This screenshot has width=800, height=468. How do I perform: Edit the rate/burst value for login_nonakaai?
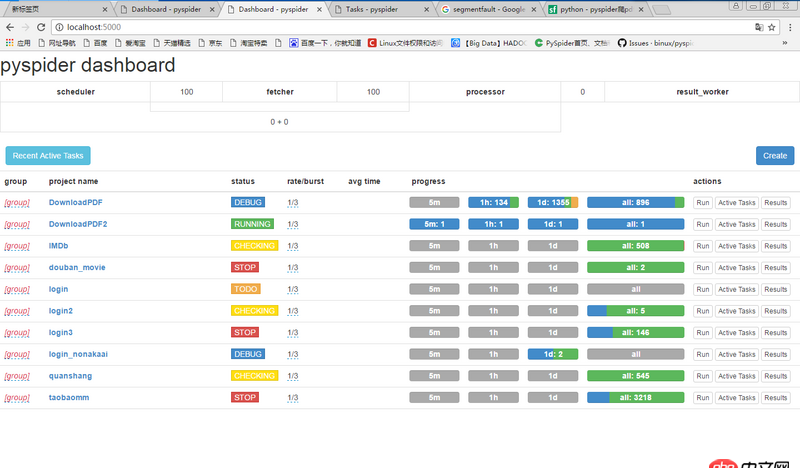click(293, 354)
